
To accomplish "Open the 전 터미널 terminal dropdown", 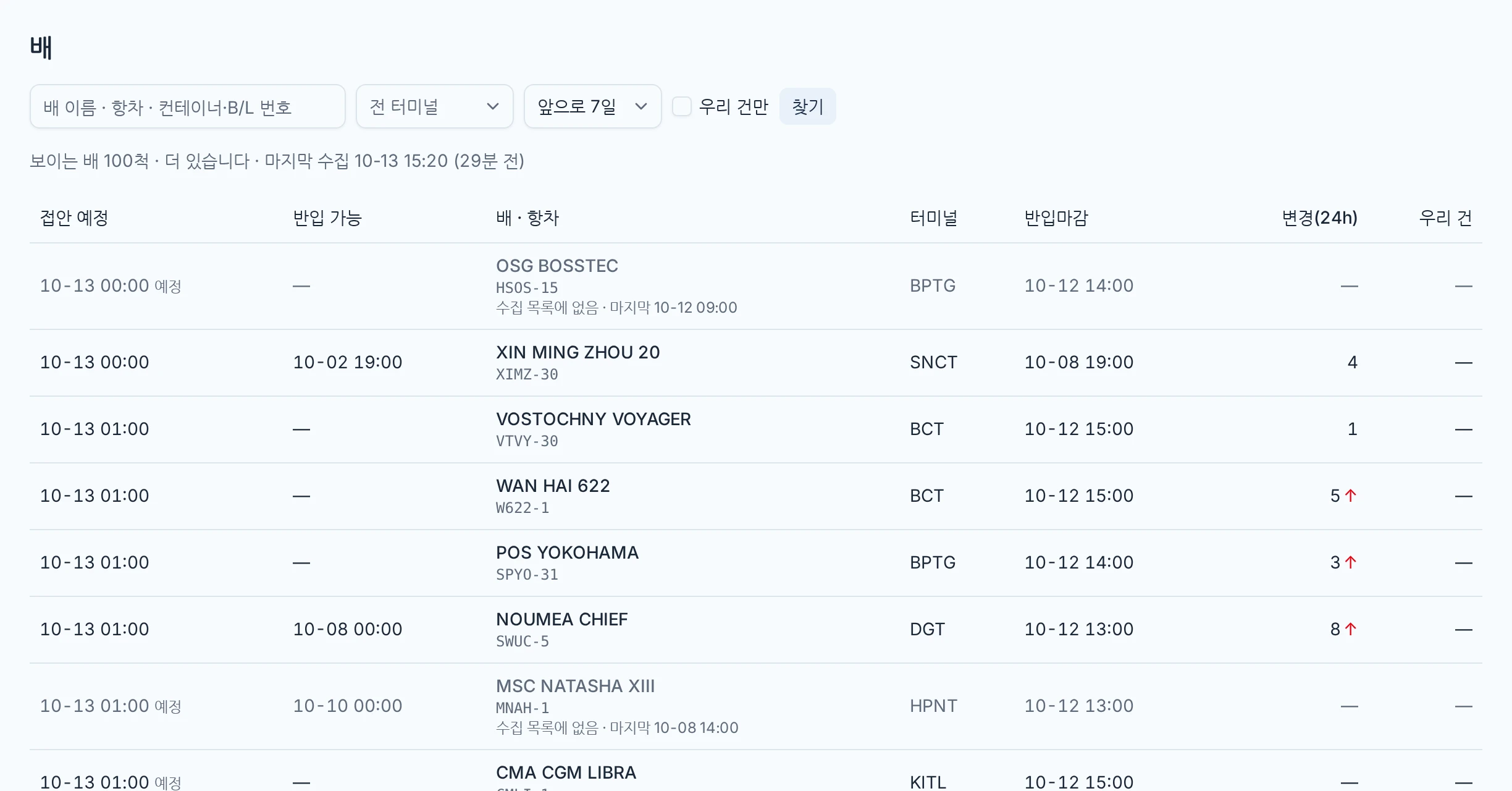I will (x=435, y=106).
